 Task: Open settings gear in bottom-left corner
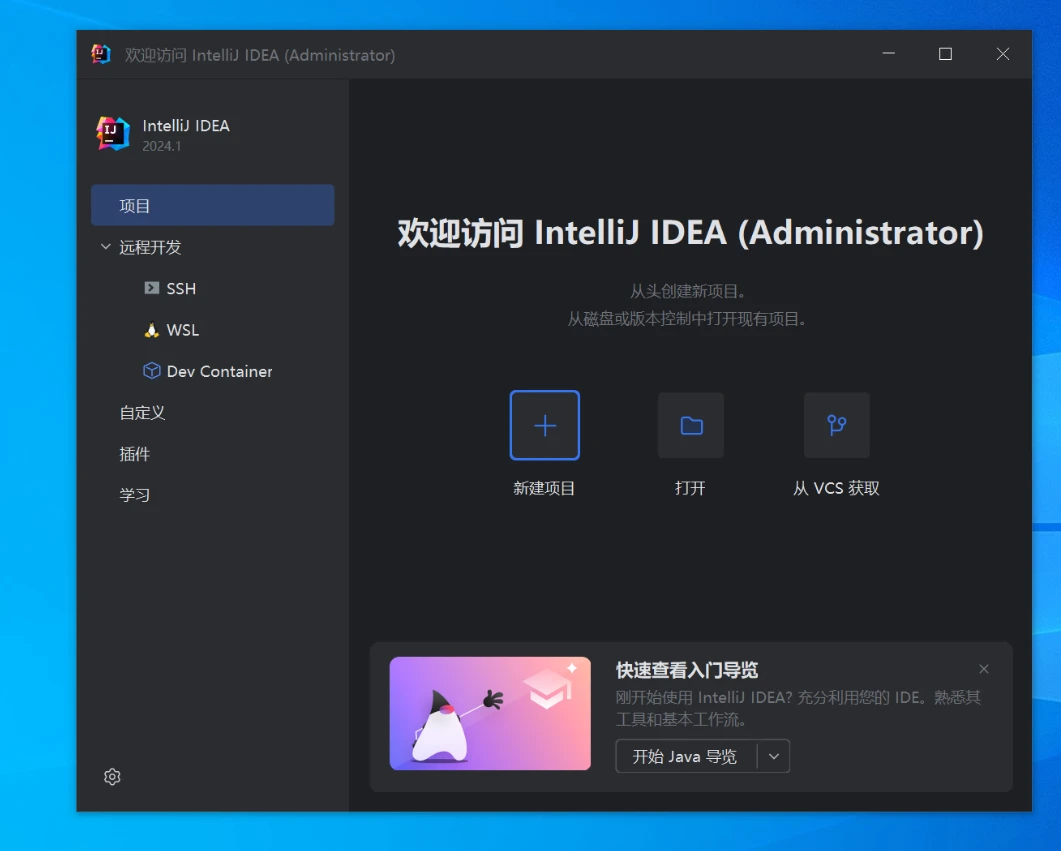112,777
